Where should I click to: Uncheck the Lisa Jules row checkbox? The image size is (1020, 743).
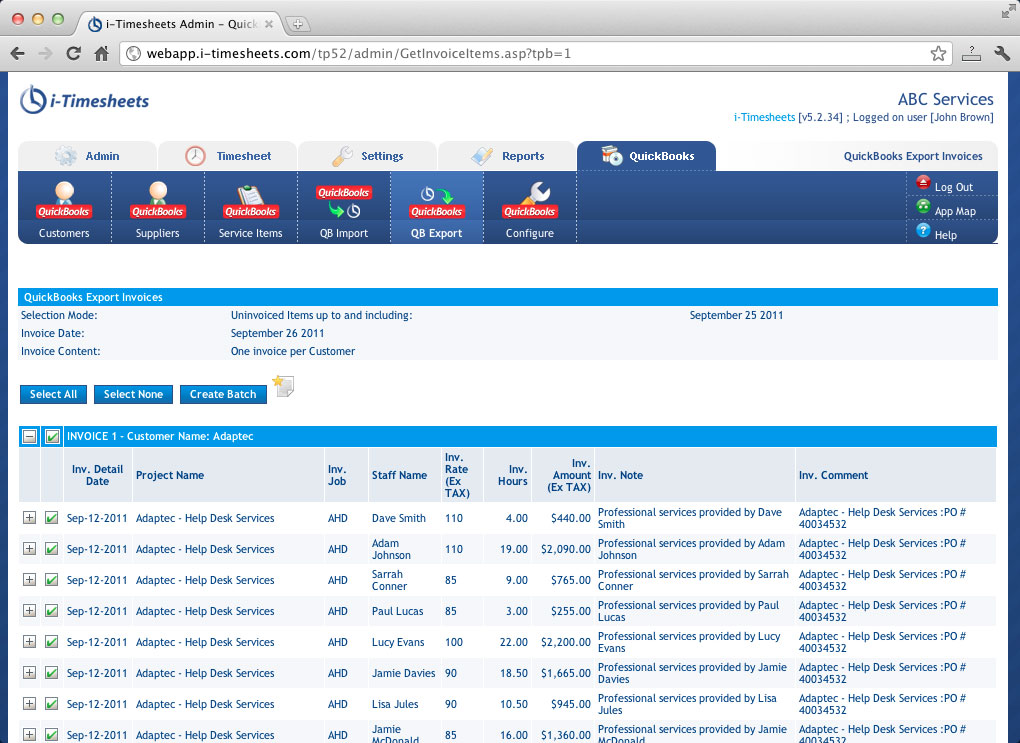[51, 704]
